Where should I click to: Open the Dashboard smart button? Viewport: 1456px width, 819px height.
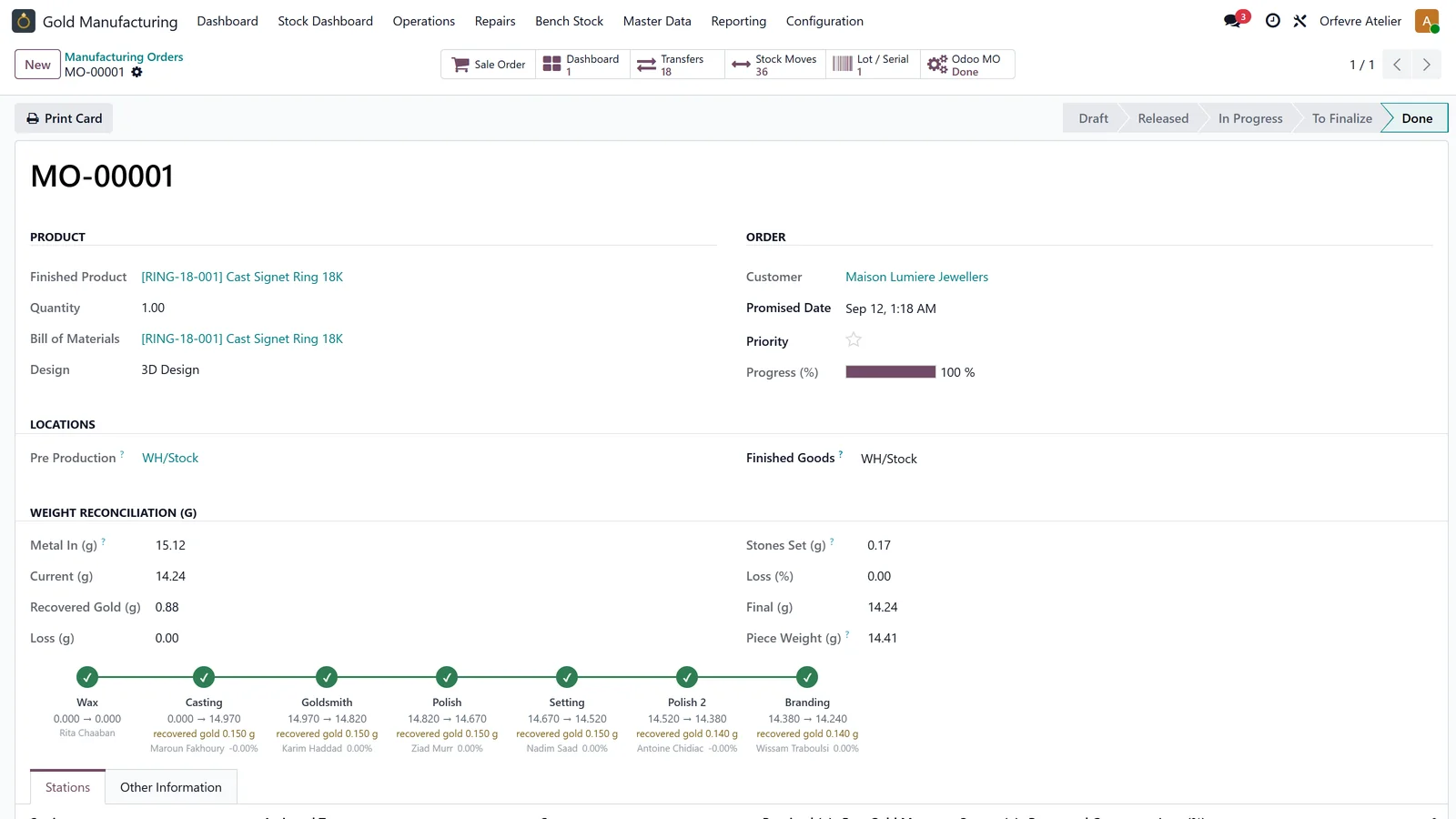click(x=582, y=65)
